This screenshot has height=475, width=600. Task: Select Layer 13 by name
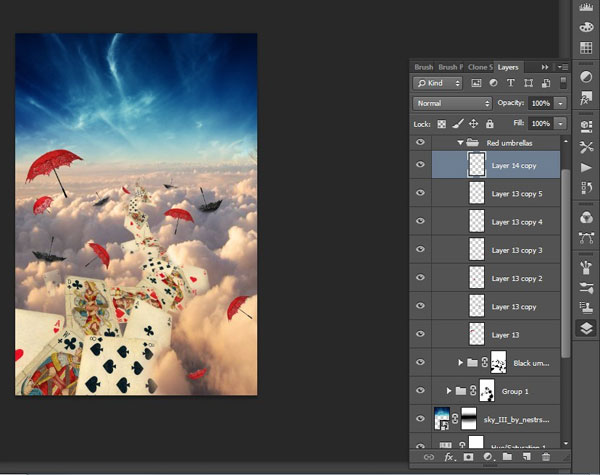click(x=505, y=335)
